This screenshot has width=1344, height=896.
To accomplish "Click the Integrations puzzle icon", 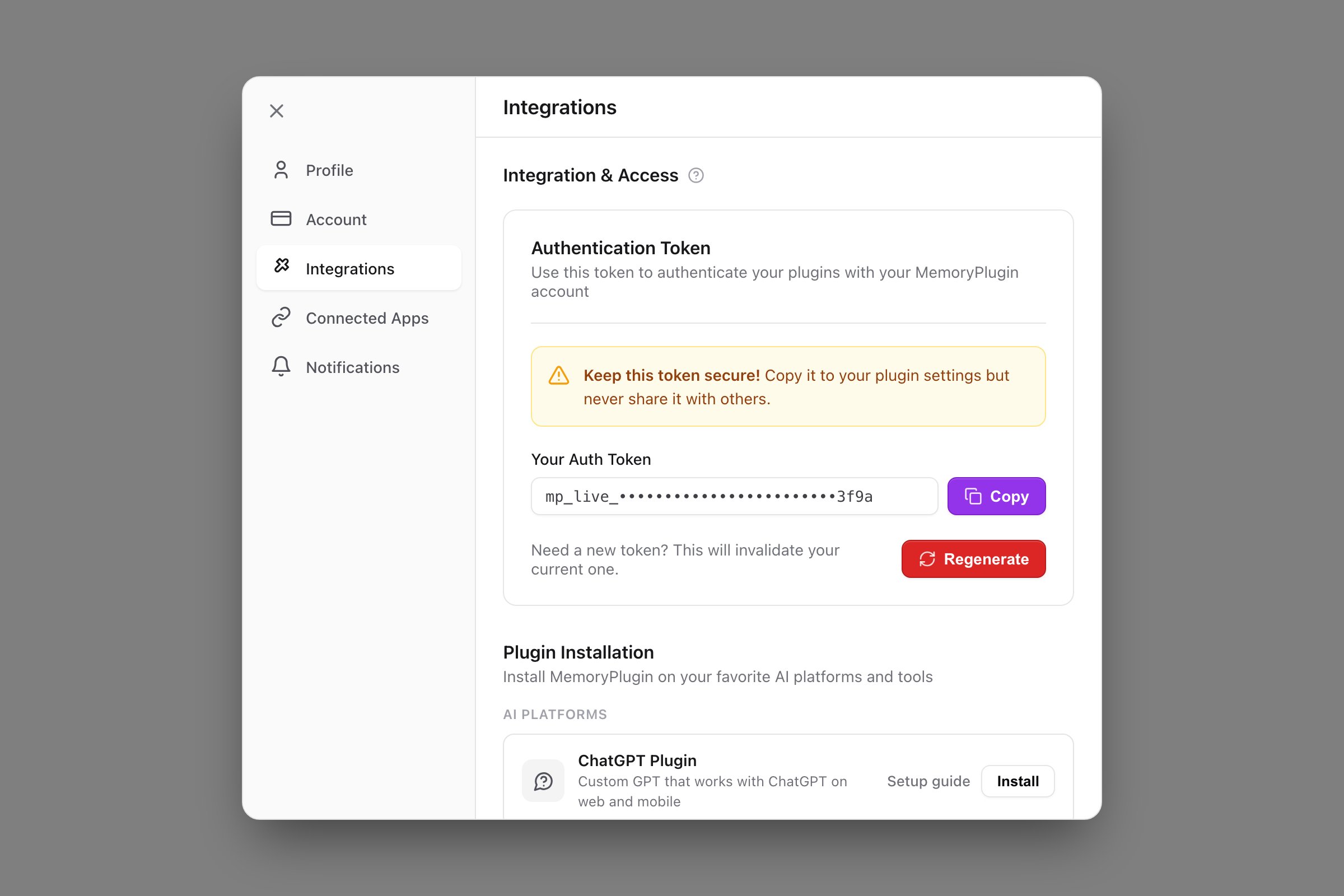I will [281, 265].
